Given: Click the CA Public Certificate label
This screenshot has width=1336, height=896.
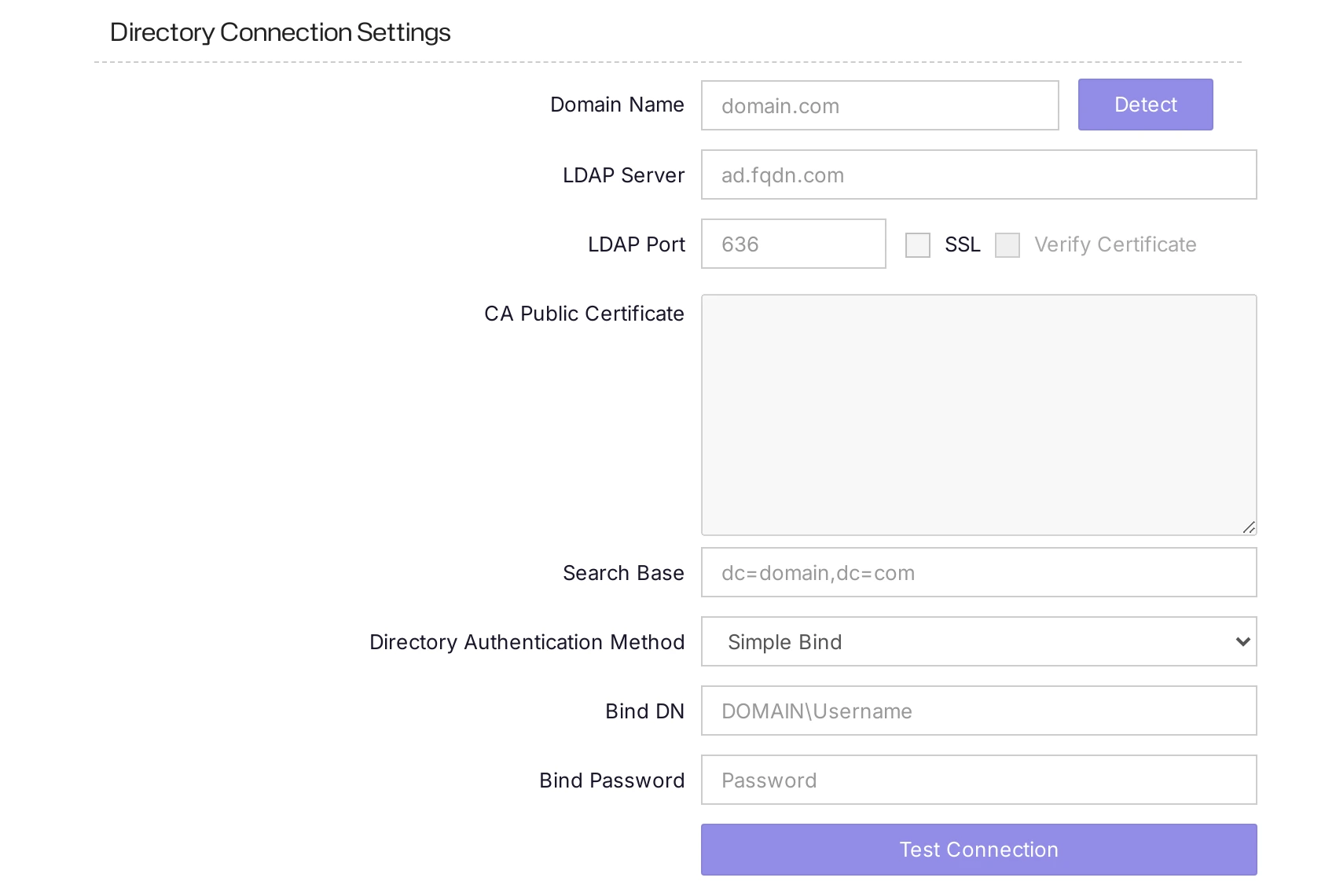Looking at the screenshot, I should [x=584, y=314].
